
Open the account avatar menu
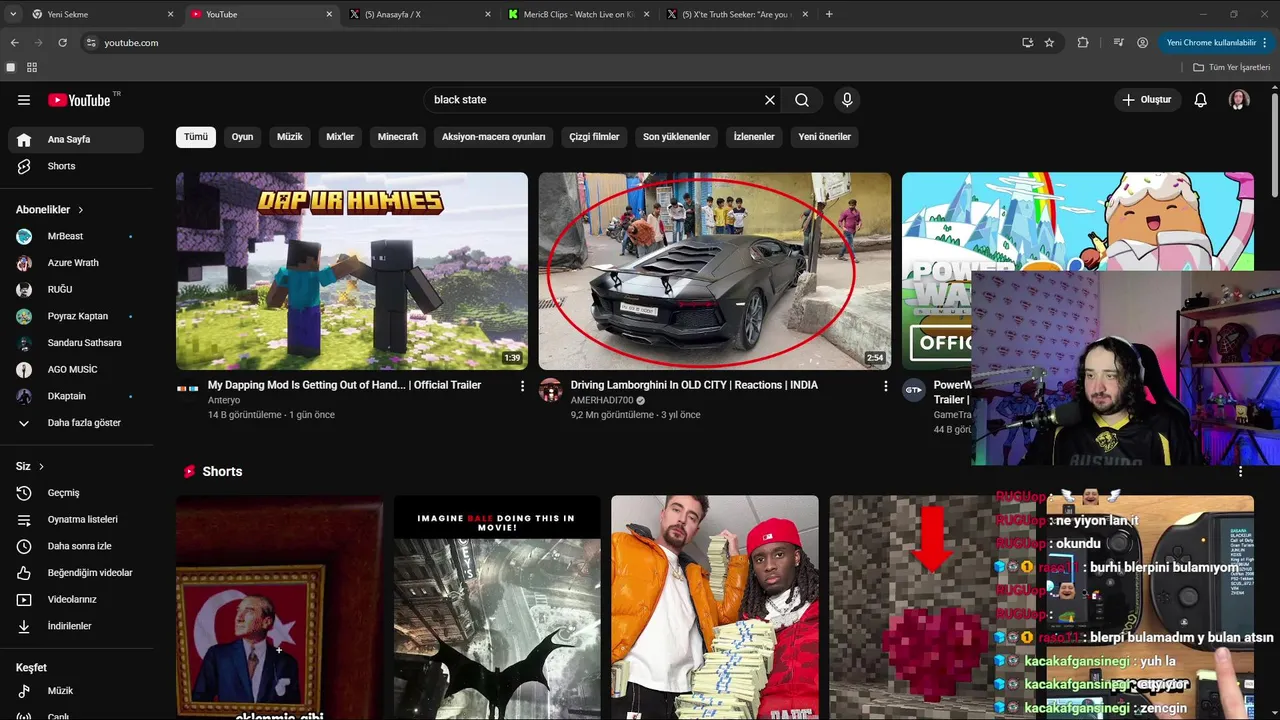pos(1239,100)
